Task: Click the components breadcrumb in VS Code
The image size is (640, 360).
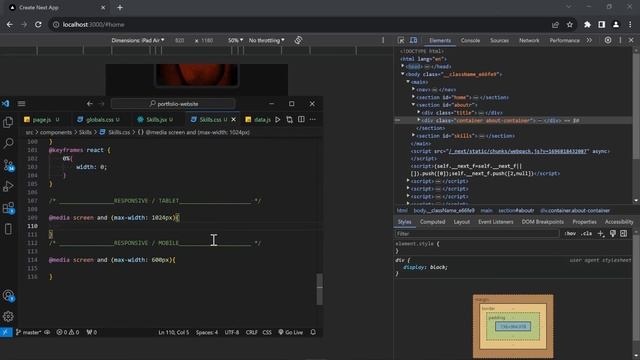Action: tap(56, 132)
